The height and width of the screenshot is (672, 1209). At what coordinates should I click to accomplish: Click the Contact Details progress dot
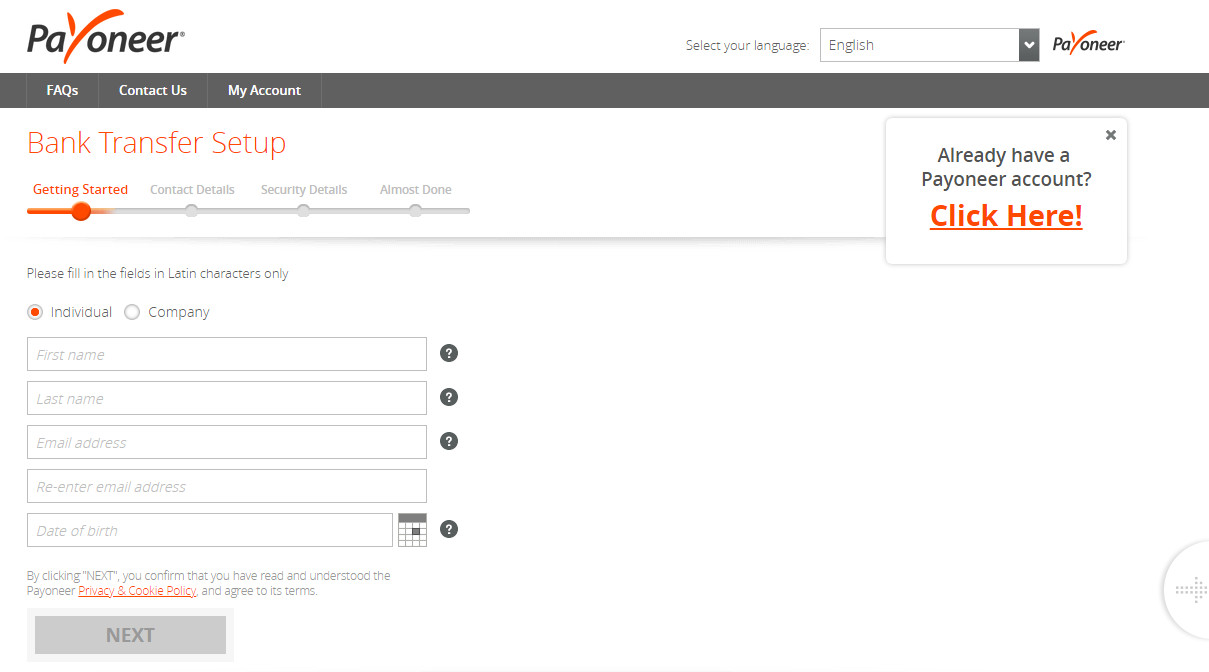pyautogui.click(x=191, y=211)
